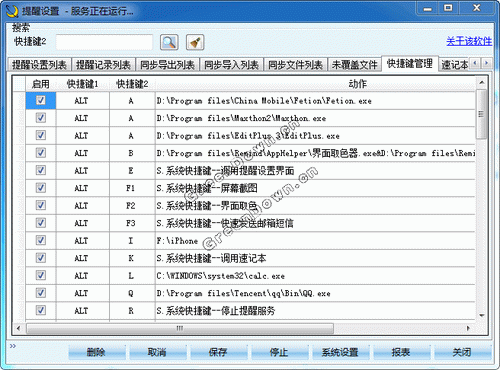Toggle the checkbox for ALT Q QQ.exe
500x370 pixels.
coord(41,293)
